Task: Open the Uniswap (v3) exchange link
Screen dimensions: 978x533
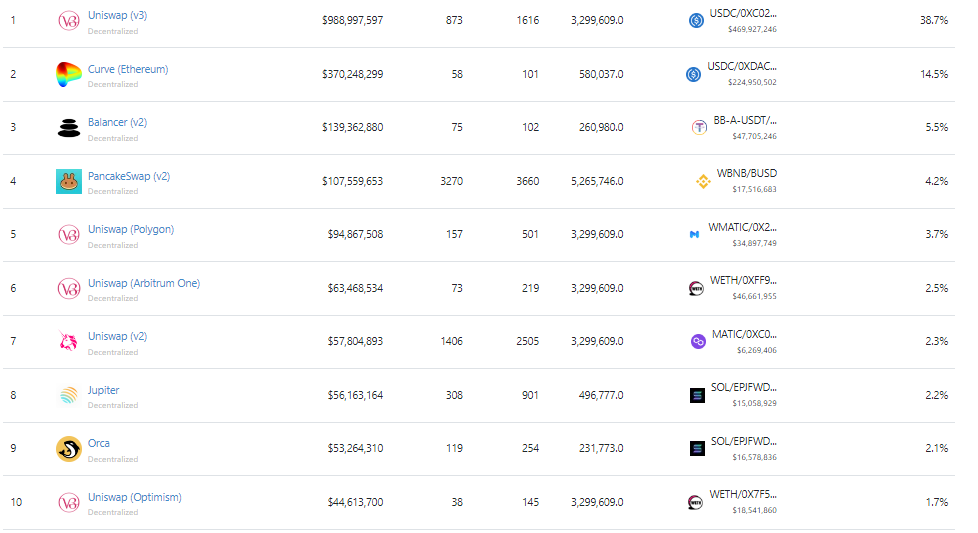Action: pos(117,15)
